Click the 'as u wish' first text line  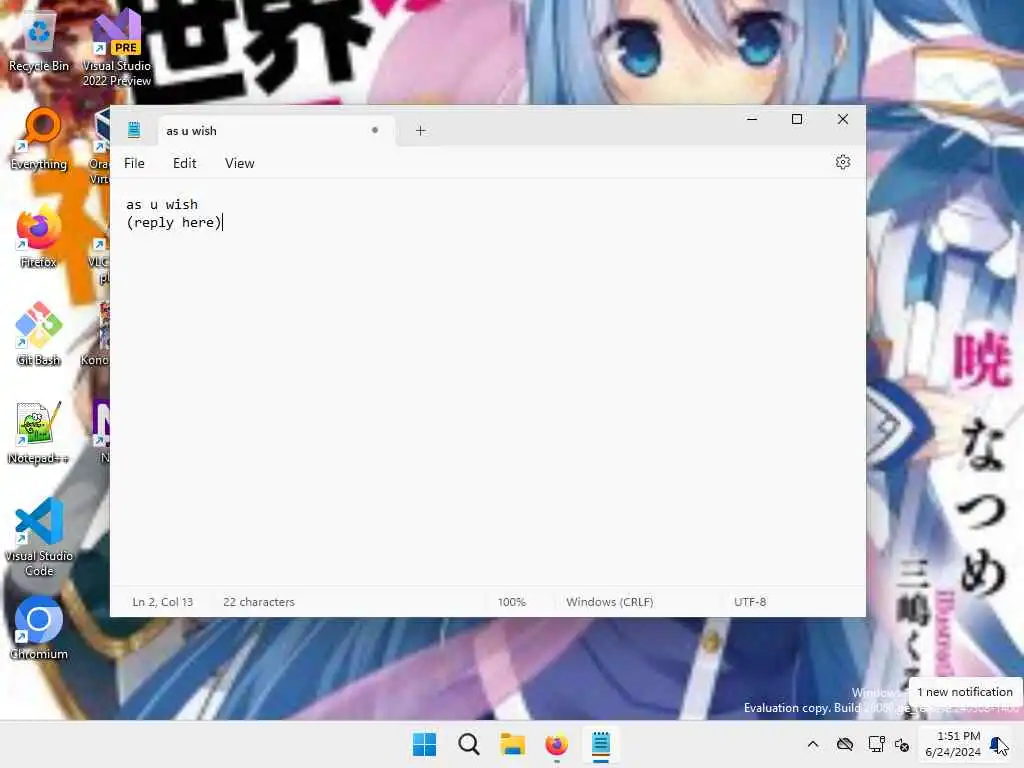162,204
